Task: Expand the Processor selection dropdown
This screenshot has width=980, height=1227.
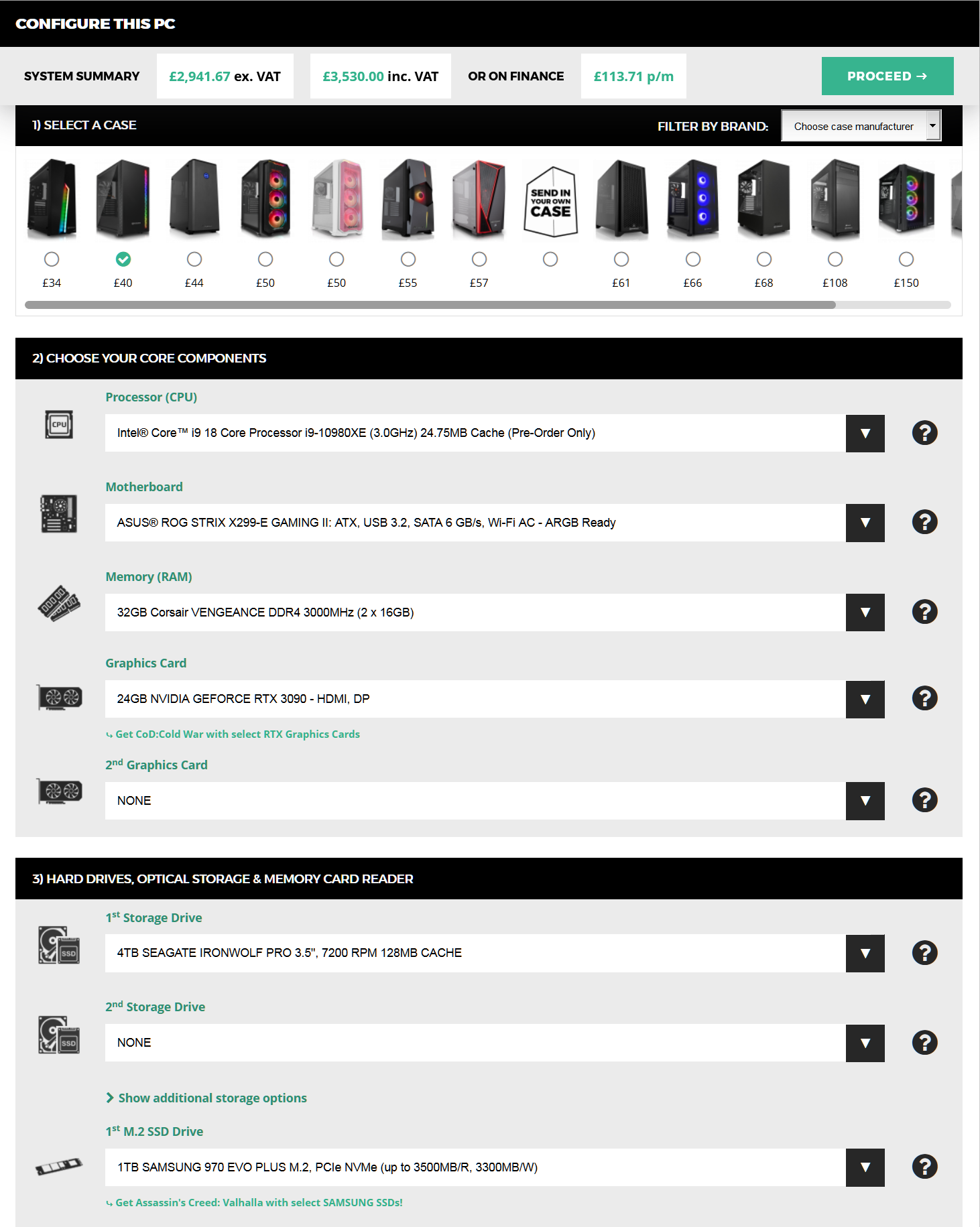Action: (865, 433)
